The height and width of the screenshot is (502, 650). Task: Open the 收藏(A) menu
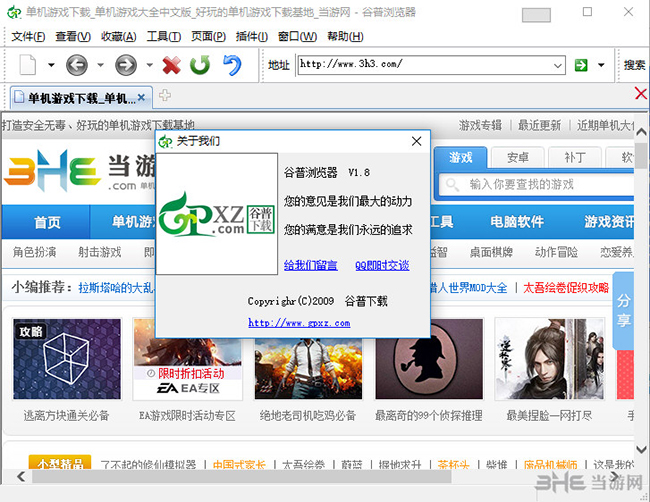click(x=119, y=36)
